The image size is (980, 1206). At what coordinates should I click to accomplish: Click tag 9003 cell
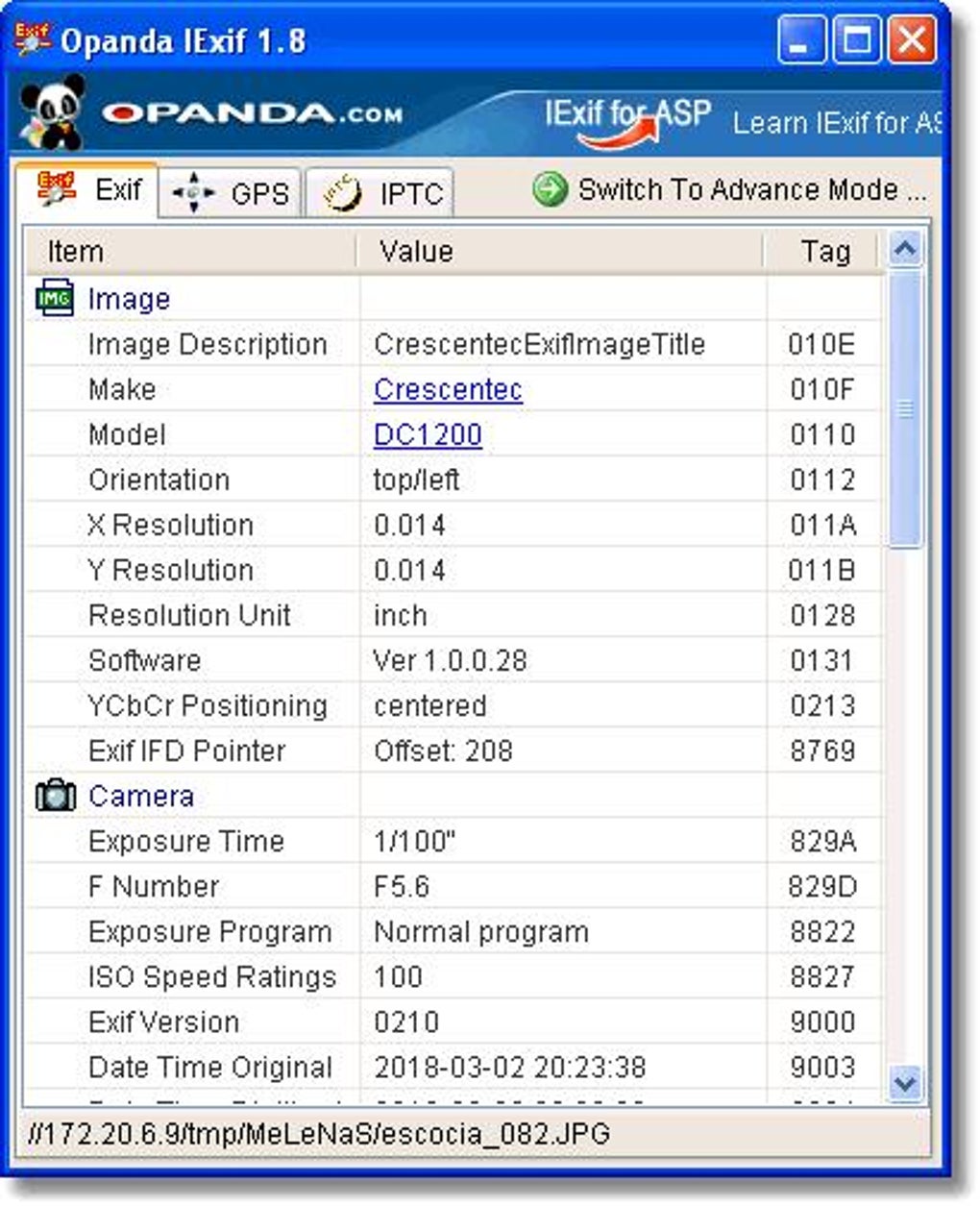pyautogui.click(x=822, y=1067)
